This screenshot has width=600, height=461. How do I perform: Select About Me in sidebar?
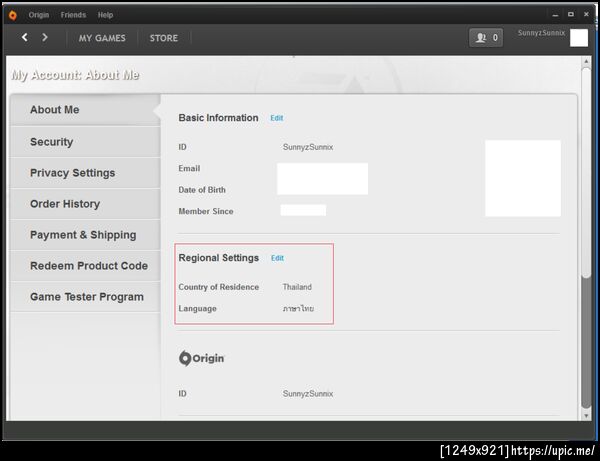point(85,110)
